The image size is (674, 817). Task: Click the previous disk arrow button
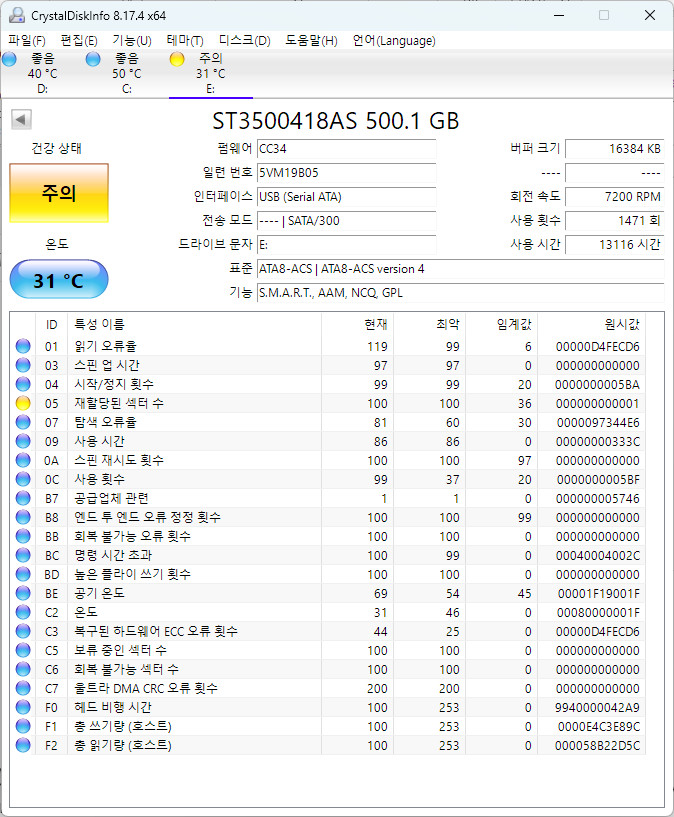coord(21,119)
